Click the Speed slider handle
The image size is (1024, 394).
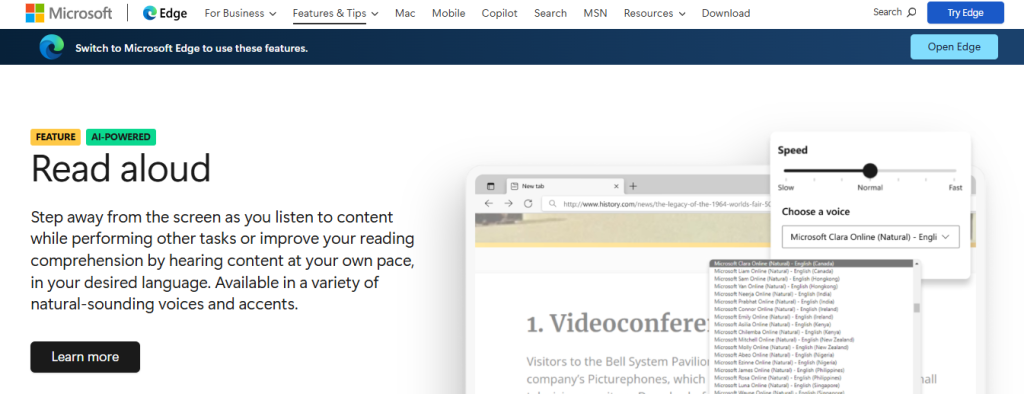coord(870,171)
